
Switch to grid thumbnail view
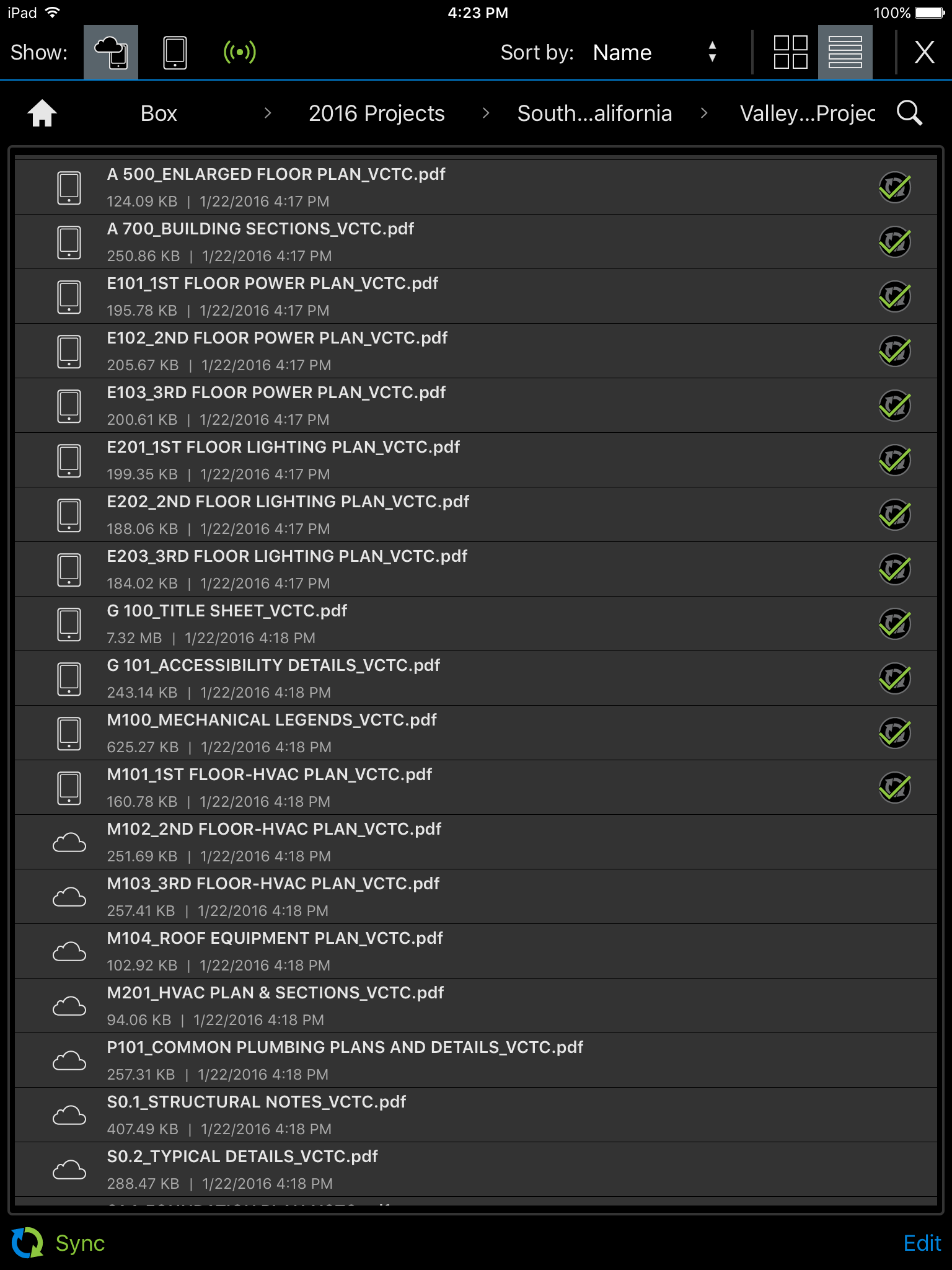[x=790, y=53]
